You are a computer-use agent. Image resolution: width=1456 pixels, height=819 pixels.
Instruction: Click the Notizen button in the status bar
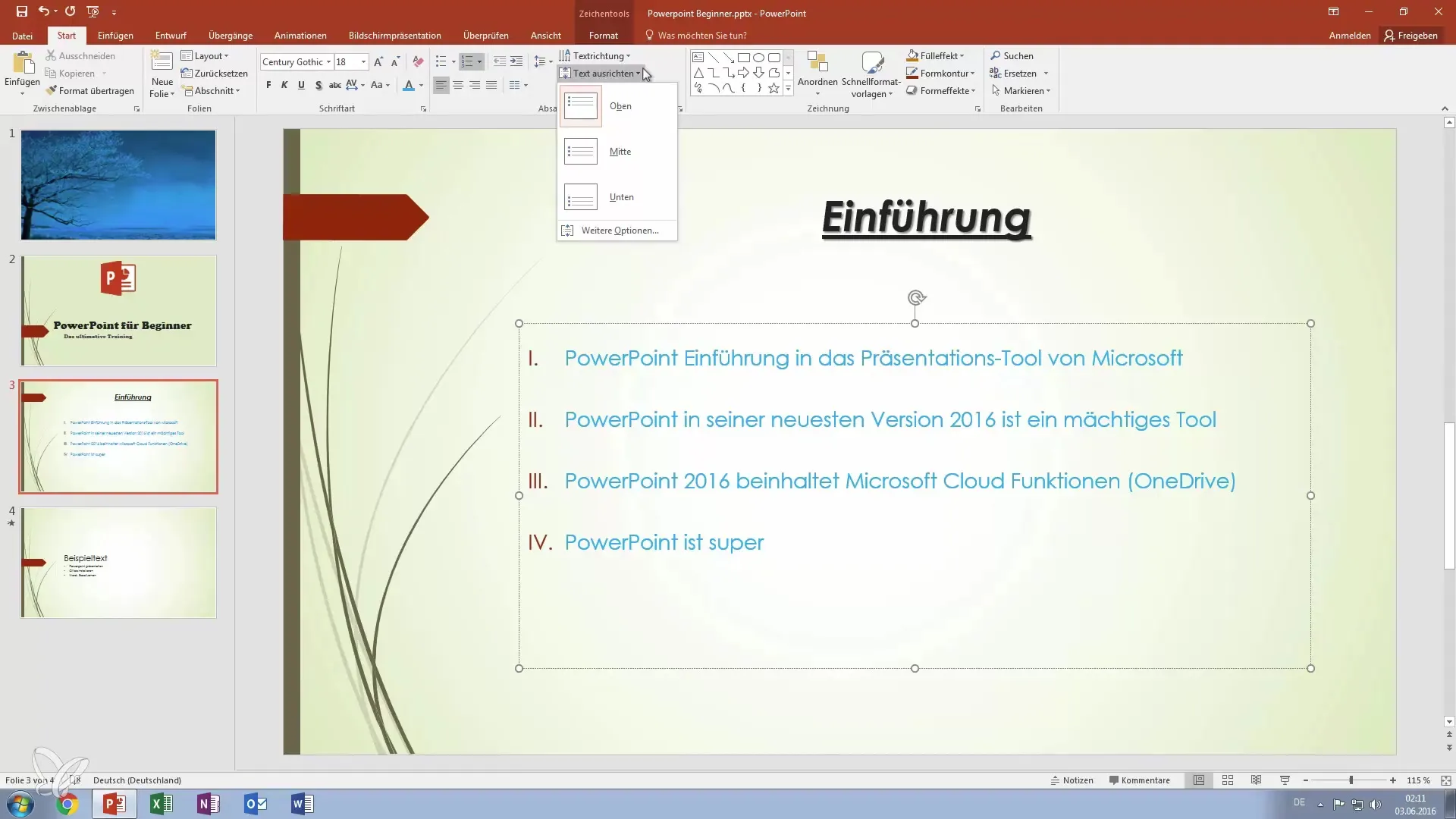coord(1072,780)
